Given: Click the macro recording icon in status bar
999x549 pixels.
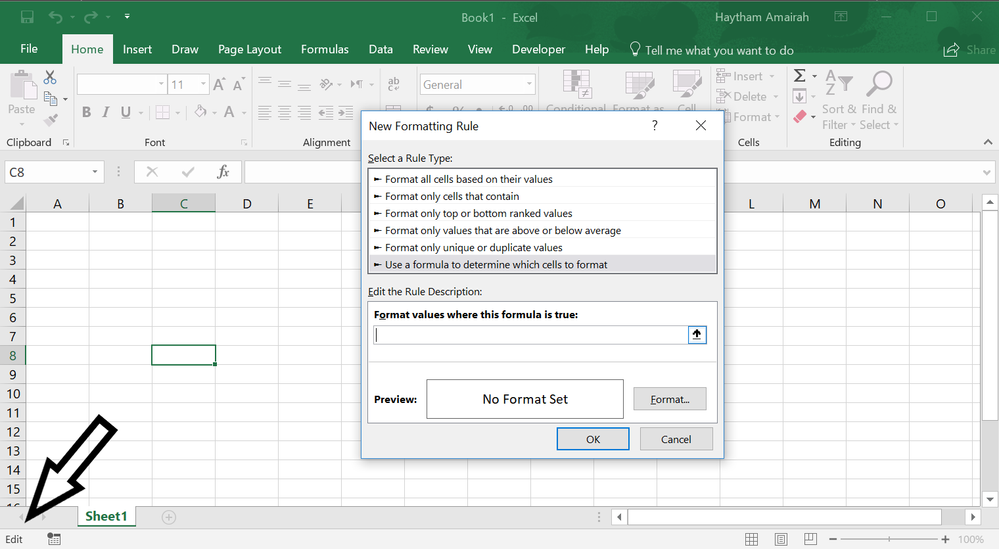Looking at the screenshot, I should (x=53, y=539).
